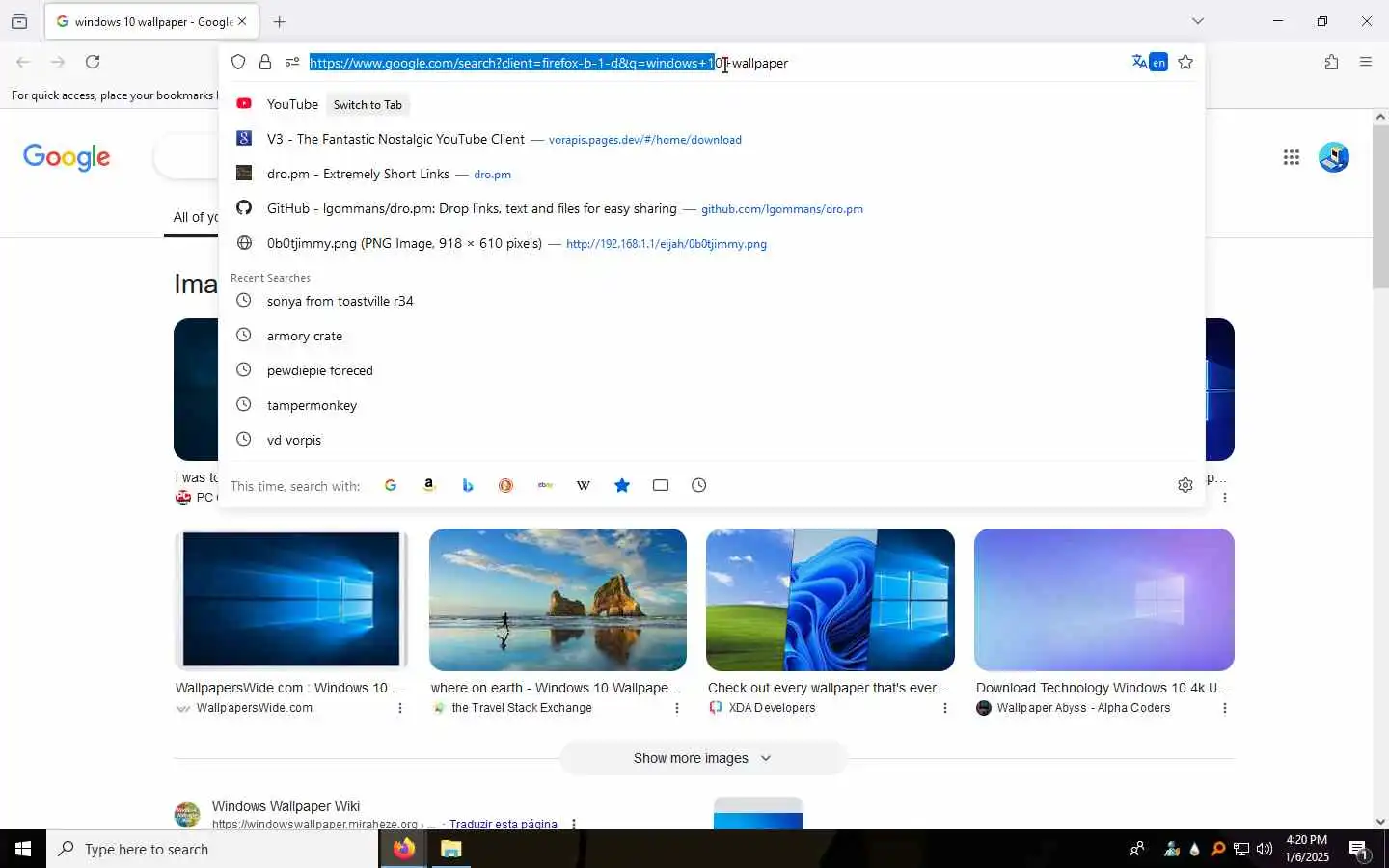Open options for Travel Stack Exchange result
Image resolution: width=1389 pixels, height=868 pixels.
click(x=677, y=708)
